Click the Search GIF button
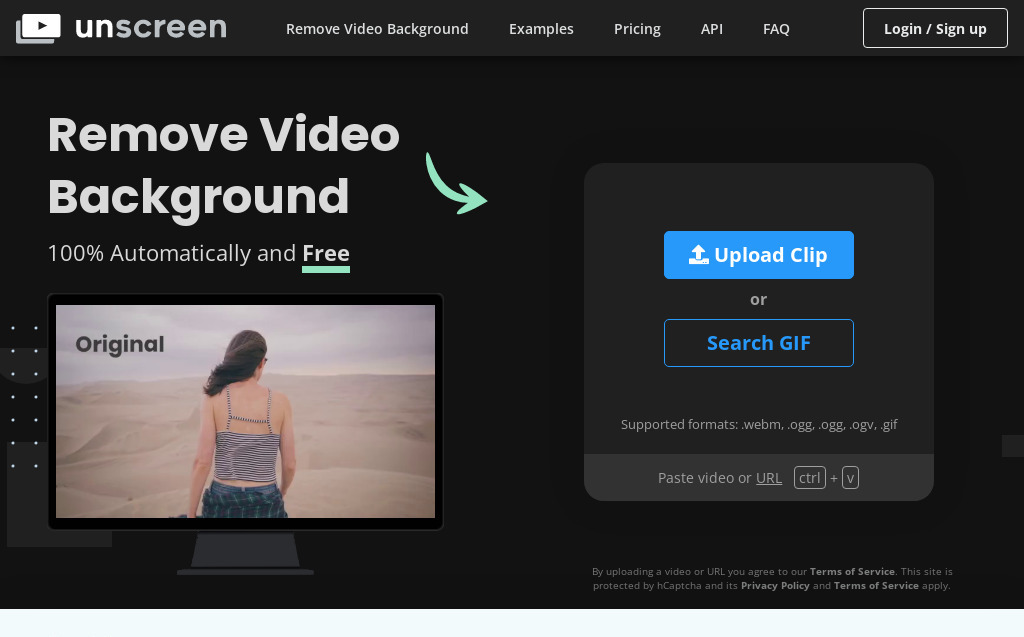The image size is (1024, 637). [759, 343]
